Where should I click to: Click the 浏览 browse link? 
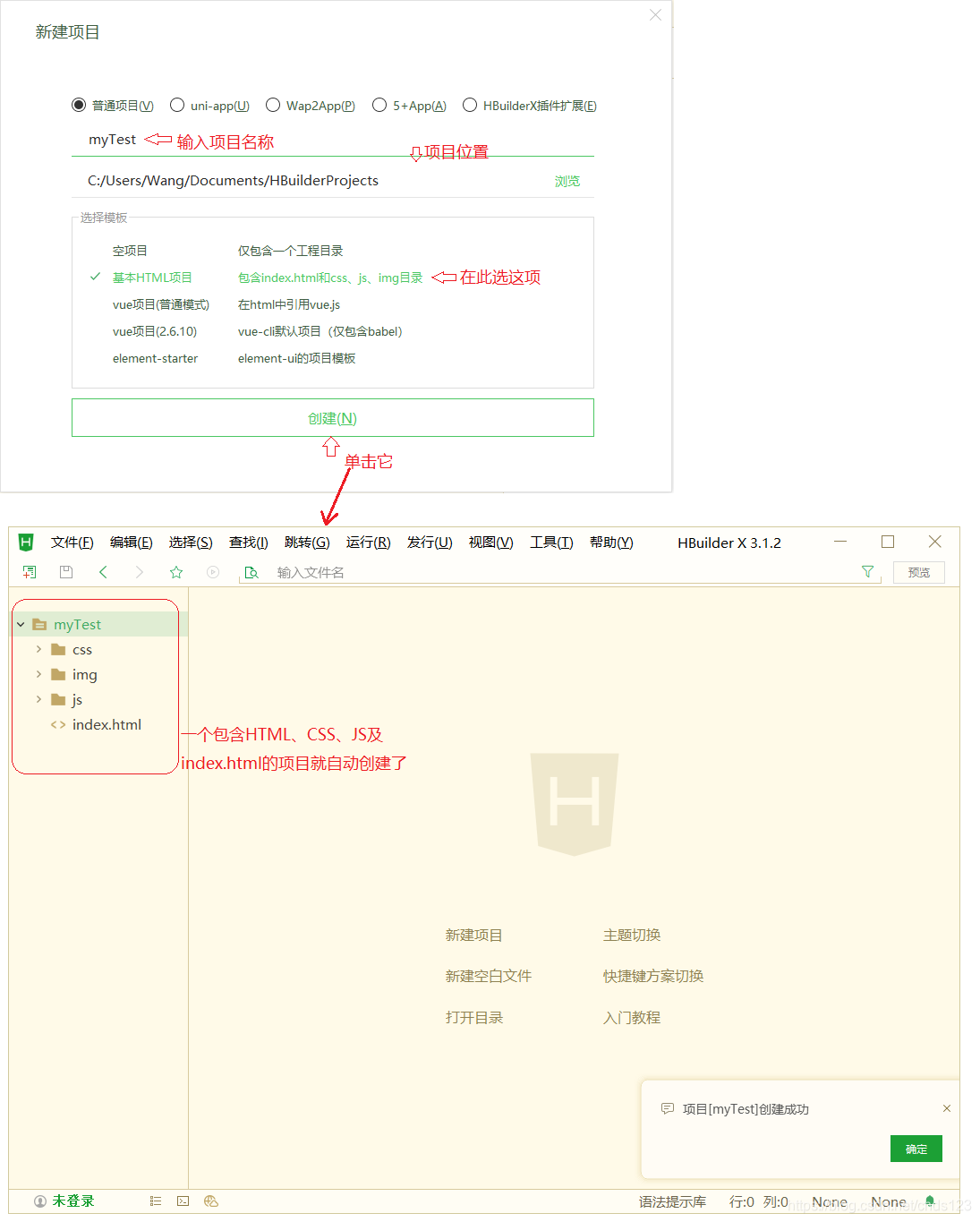(567, 181)
